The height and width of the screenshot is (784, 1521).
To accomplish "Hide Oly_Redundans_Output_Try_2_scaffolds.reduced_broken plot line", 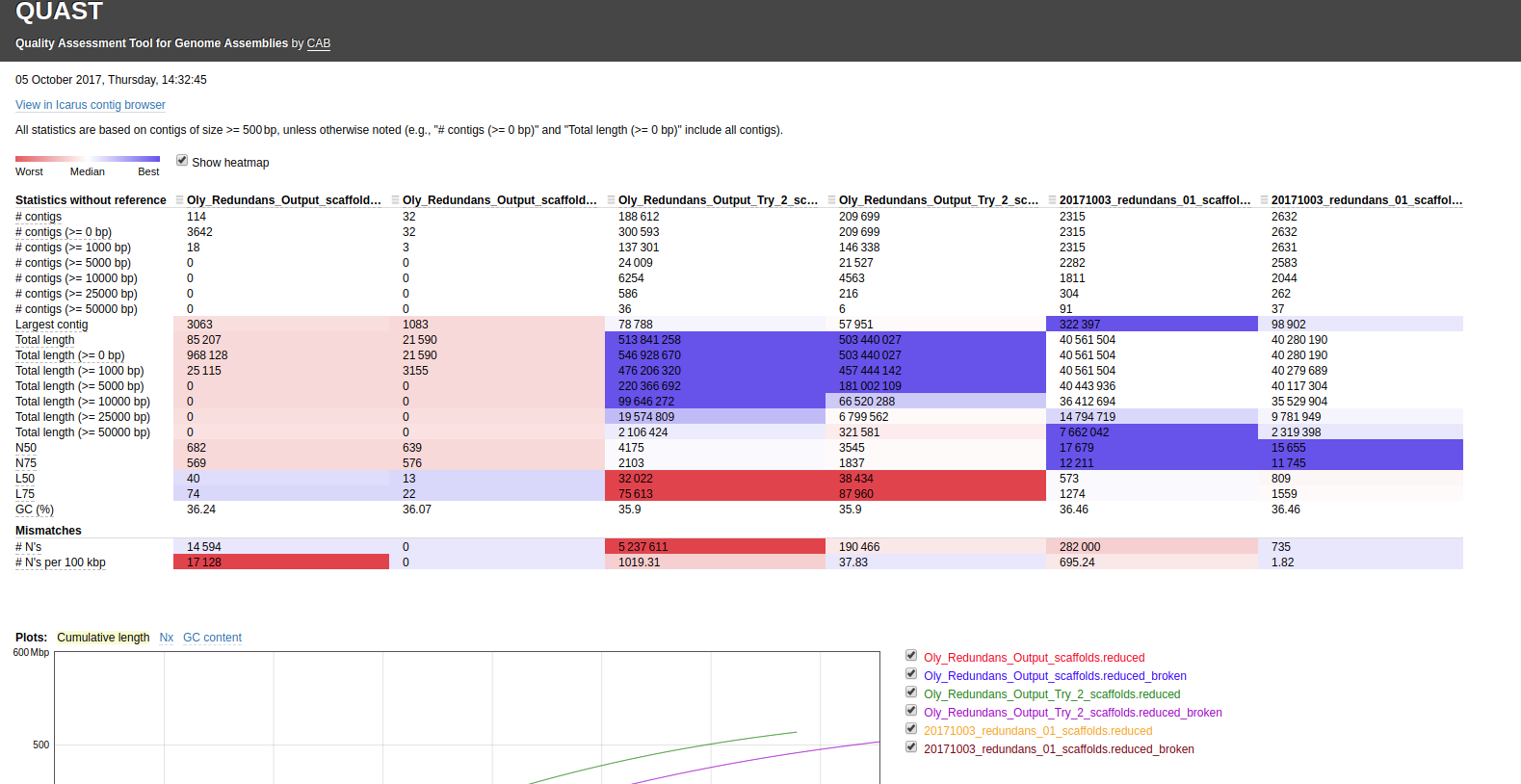I will click(x=911, y=711).
